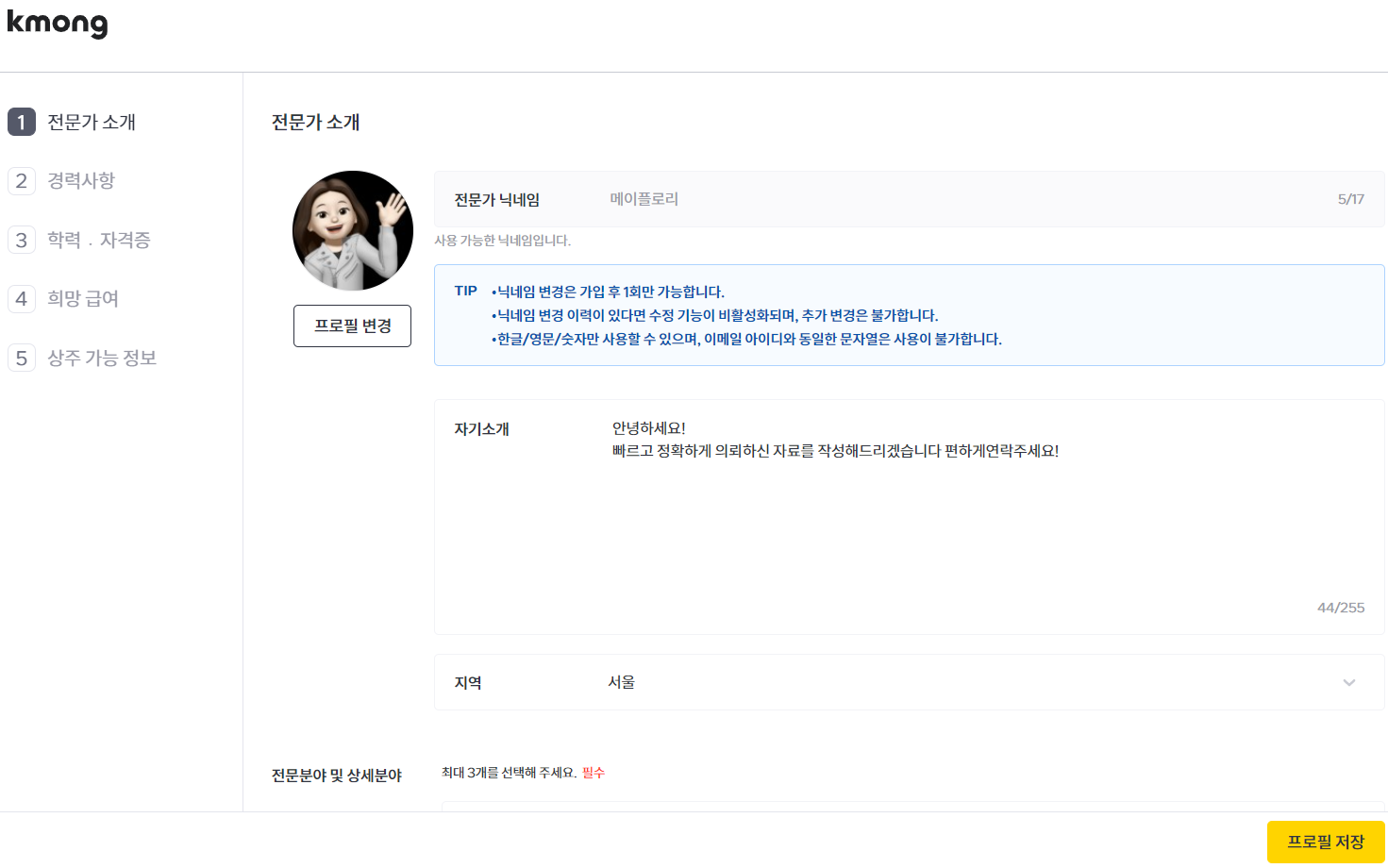Click the 전문가 닉네임 input field
Image resolution: width=1388 pixels, height=868 pixels.
tap(909, 199)
